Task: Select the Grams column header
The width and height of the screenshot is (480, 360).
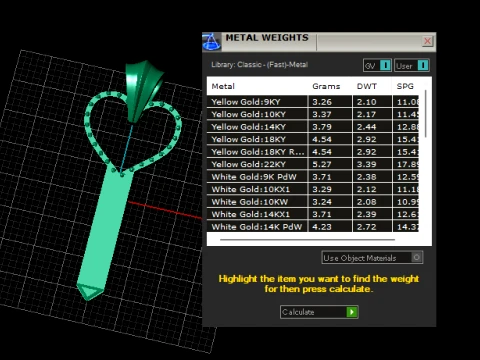Action: pyautogui.click(x=326, y=86)
